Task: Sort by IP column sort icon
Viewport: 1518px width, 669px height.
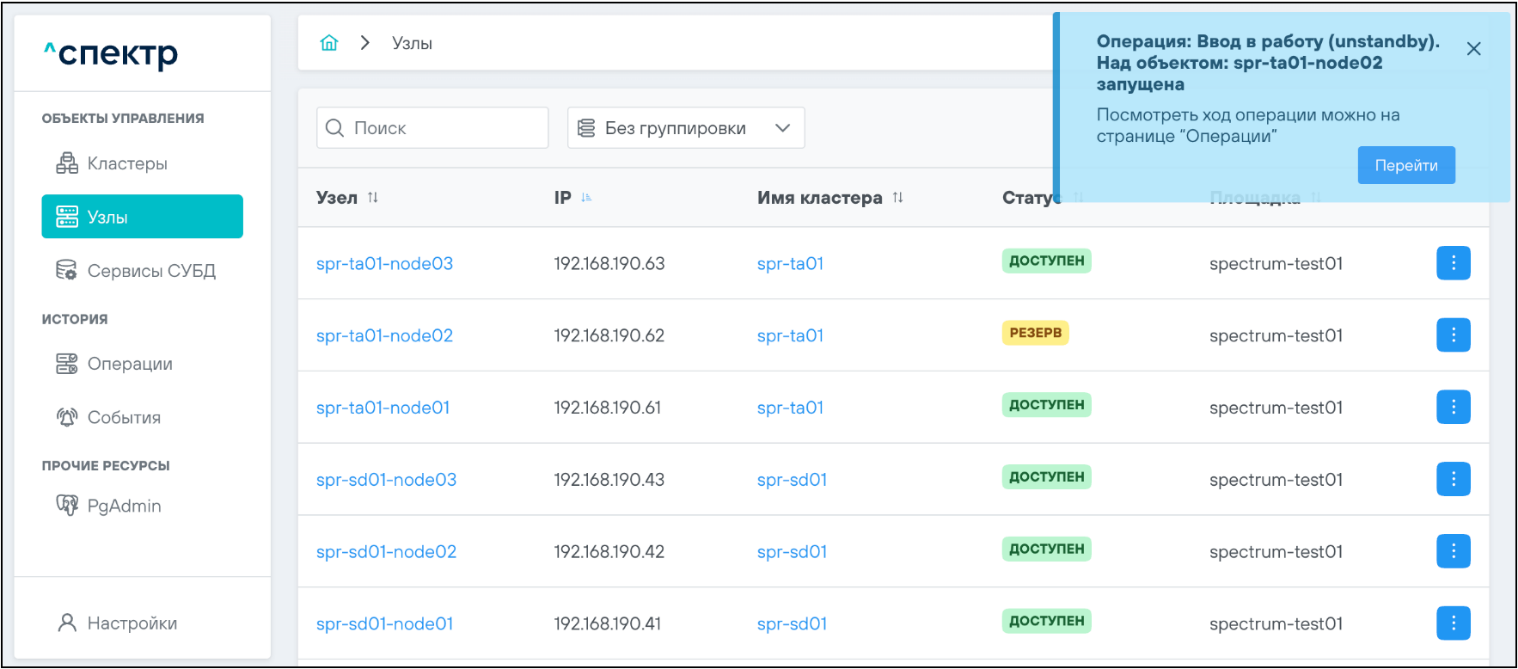Action: pos(587,198)
